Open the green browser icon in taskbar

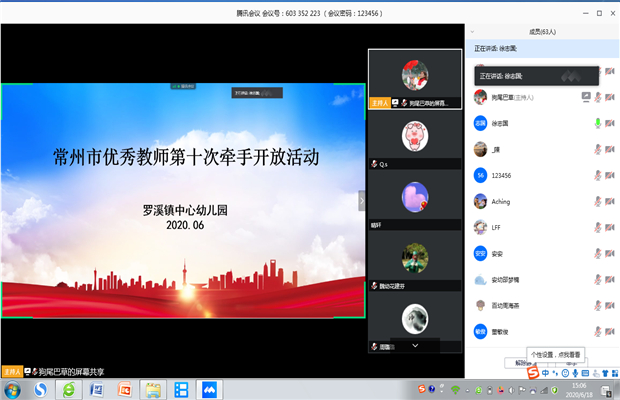click(x=68, y=389)
